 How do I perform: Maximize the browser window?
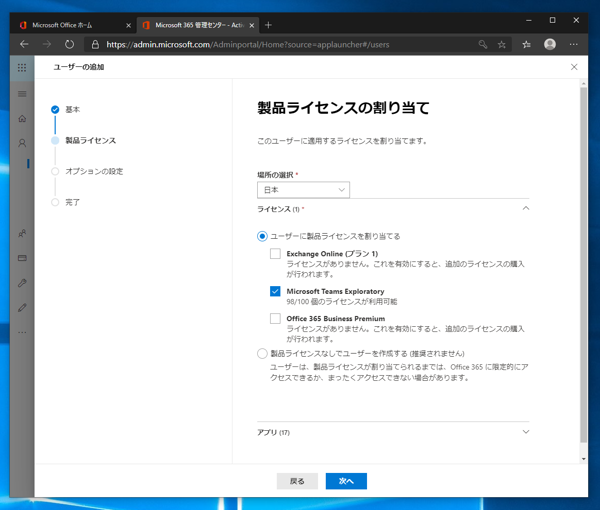click(x=553, y=20)
